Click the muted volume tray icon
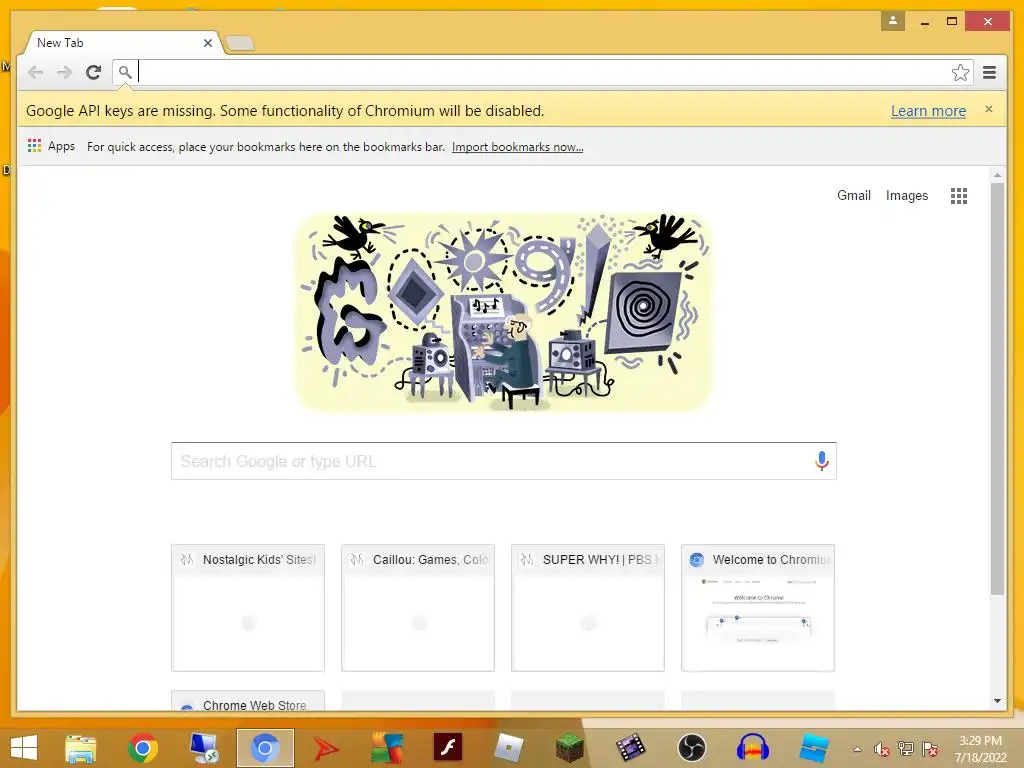1024x768 pixels. pyautogui.click(x=882, y=749)
